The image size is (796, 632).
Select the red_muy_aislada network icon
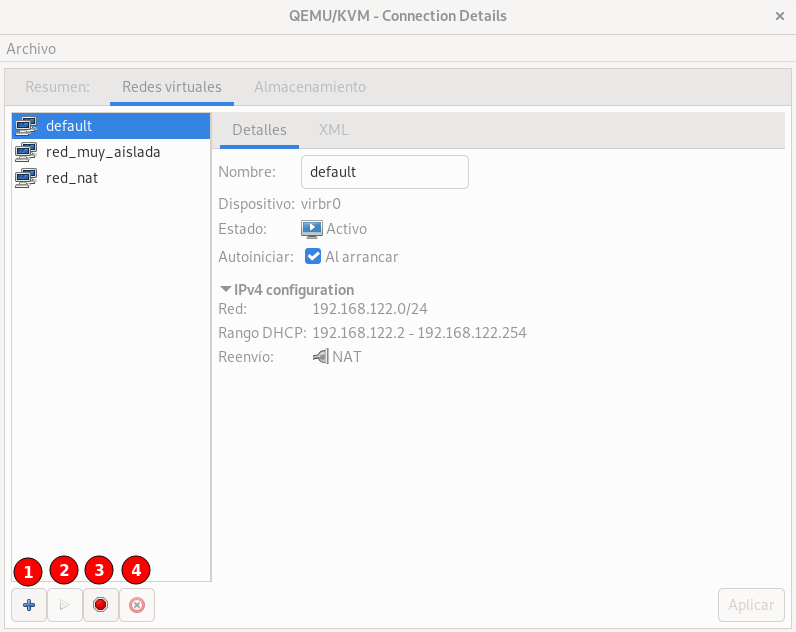26,152
